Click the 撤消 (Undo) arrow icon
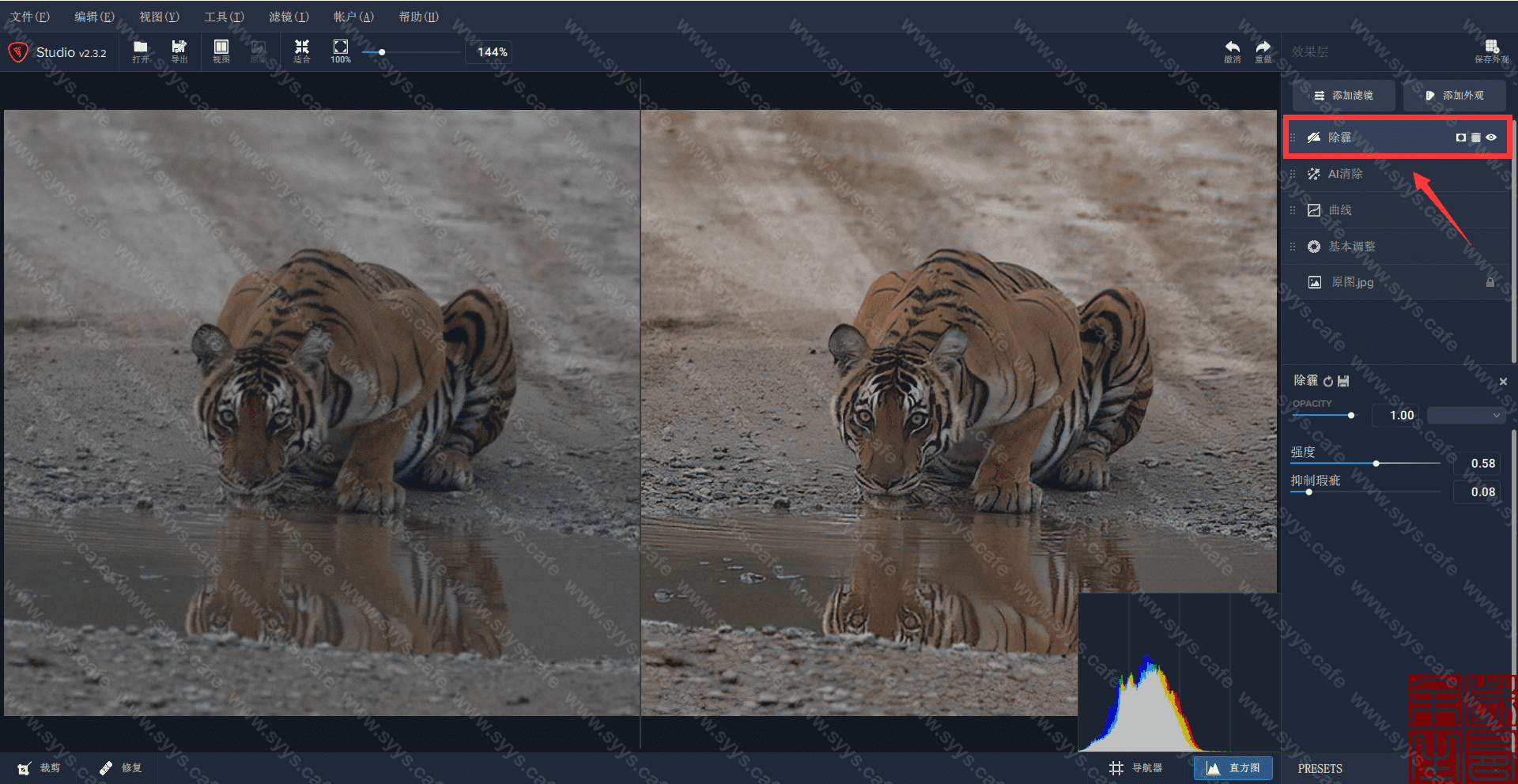 click(x=1232, y=50)
